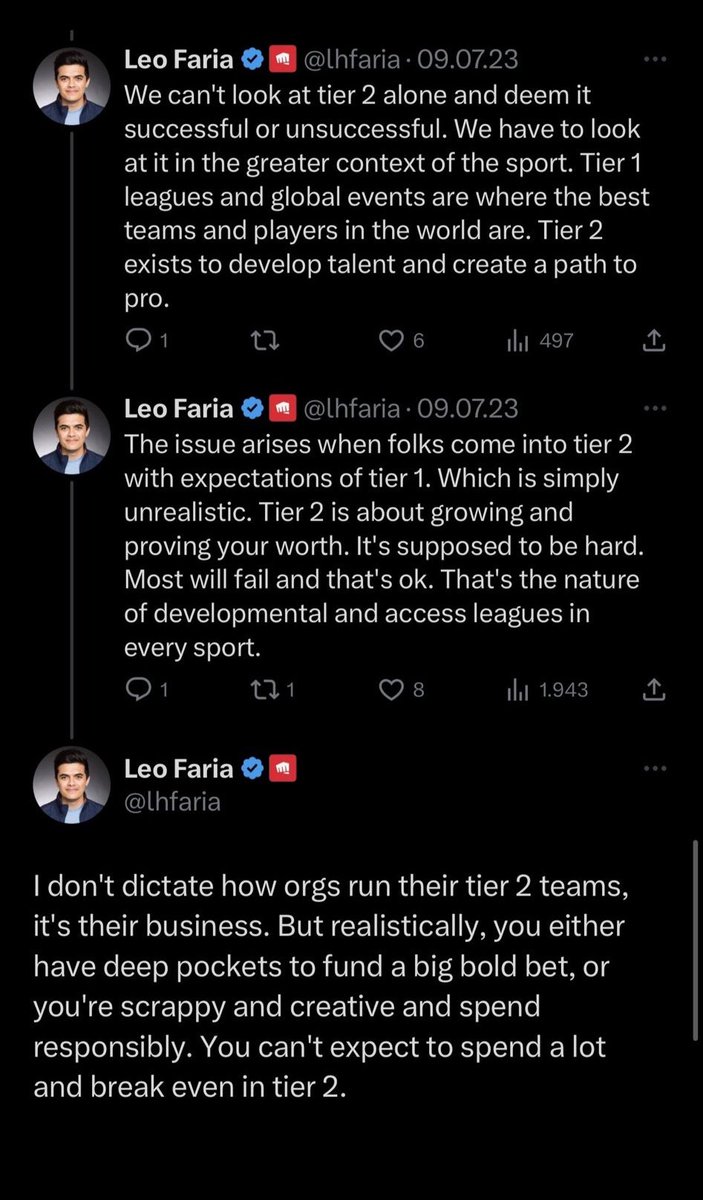
Task: Open the @lhfaria handle under main tweet author
Action: click(x=172, y=801)
